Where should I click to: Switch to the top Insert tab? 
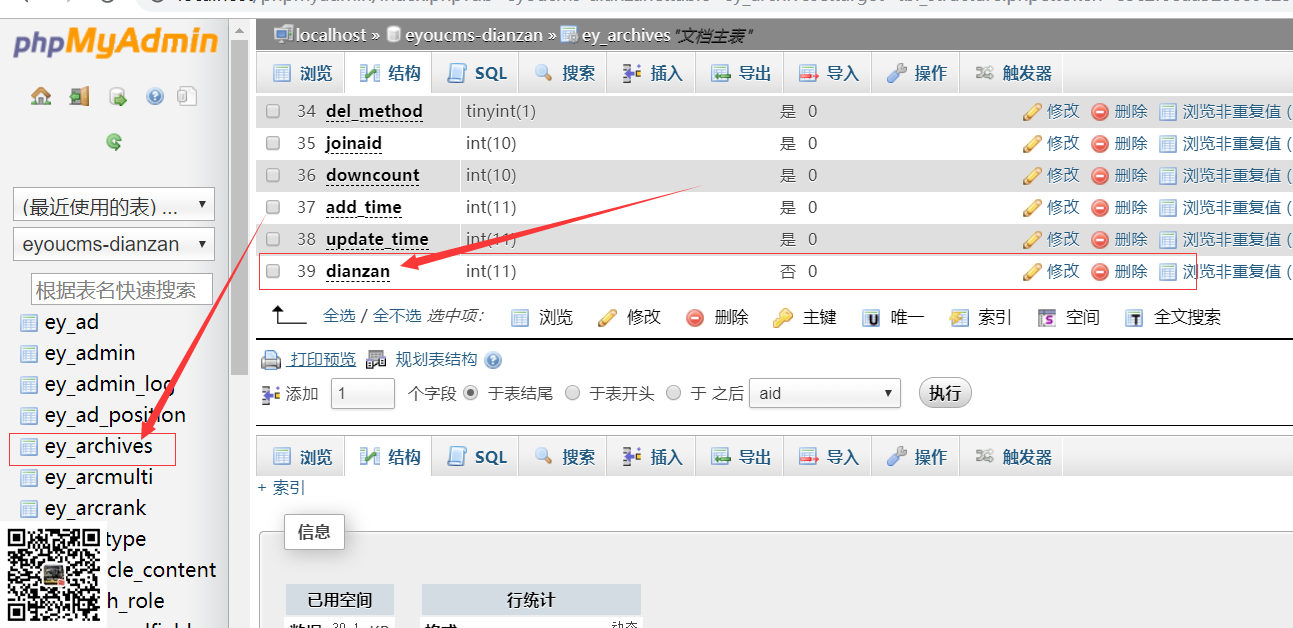(653, 73)
